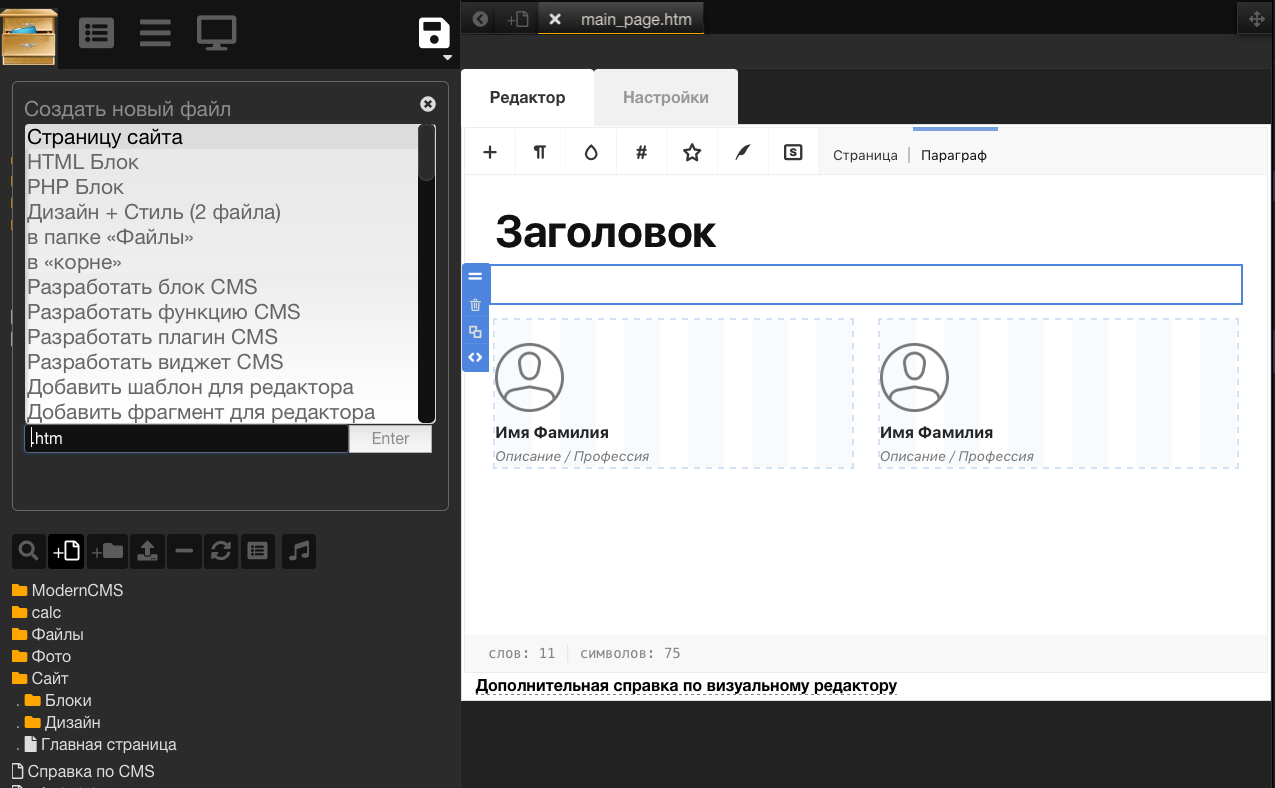Click the refresh file list icon
The image size is (1275, 788).
[x=221, y=550]
